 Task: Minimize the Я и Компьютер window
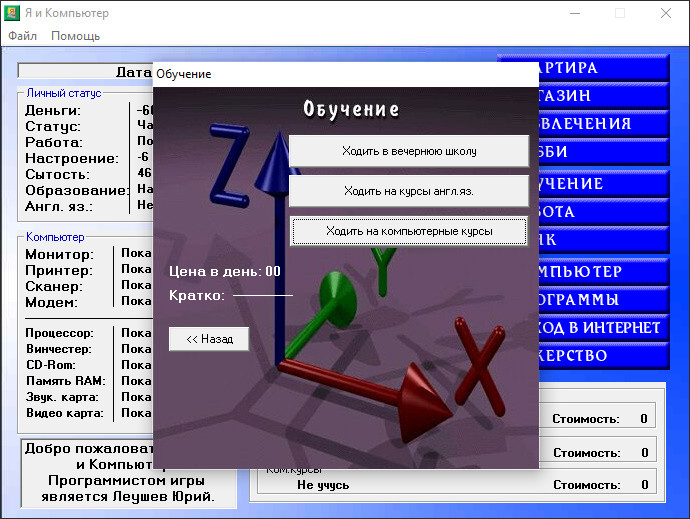pyautogui.click(x=574, y=13)
